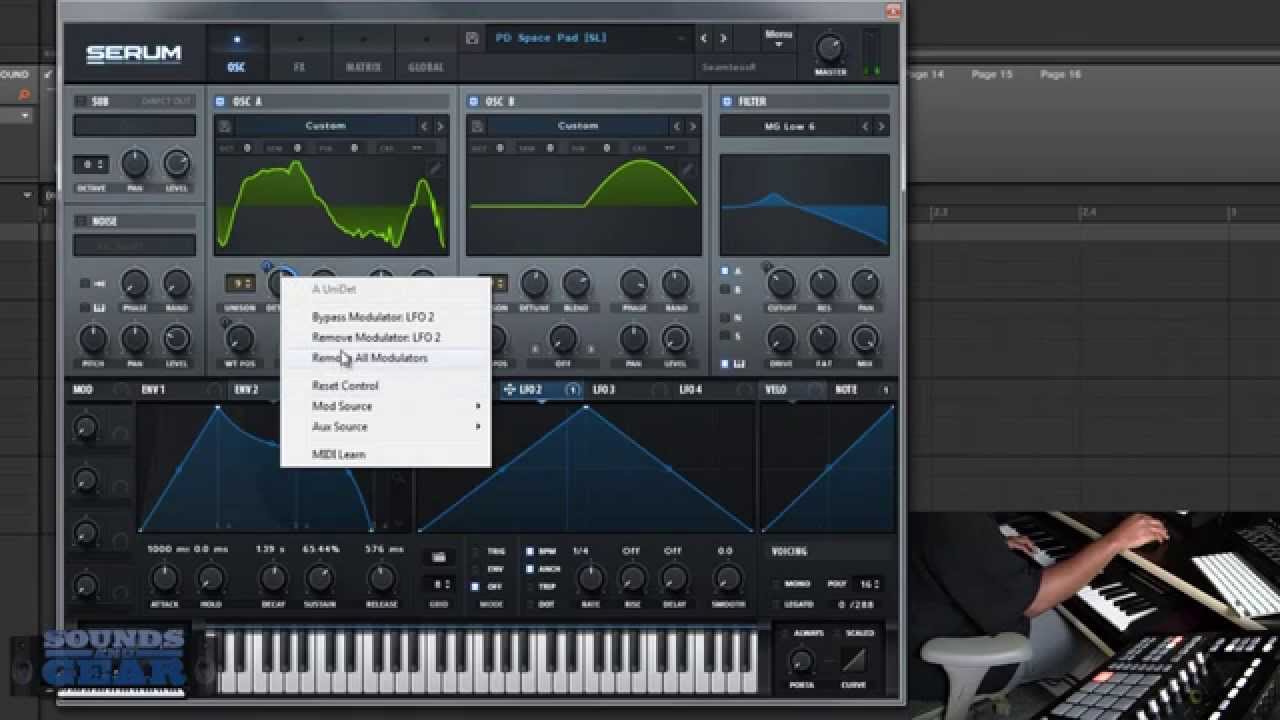
Task: Click the MASTER volume knob
Action: tap(830, 48)
